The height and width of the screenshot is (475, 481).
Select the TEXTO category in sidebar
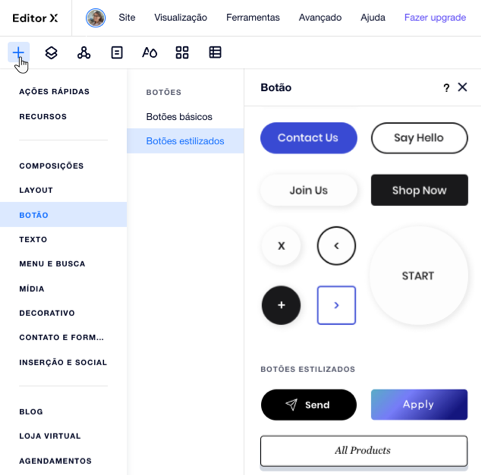[33, 239]
